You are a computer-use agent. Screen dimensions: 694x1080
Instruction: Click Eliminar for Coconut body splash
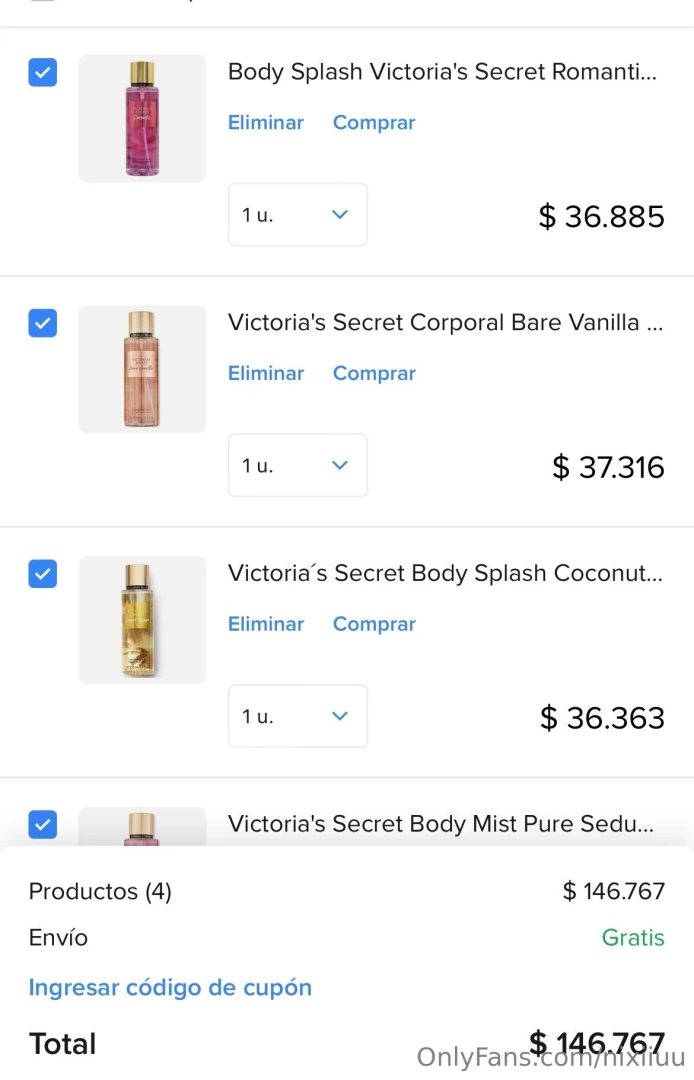[x=265, y=623]
